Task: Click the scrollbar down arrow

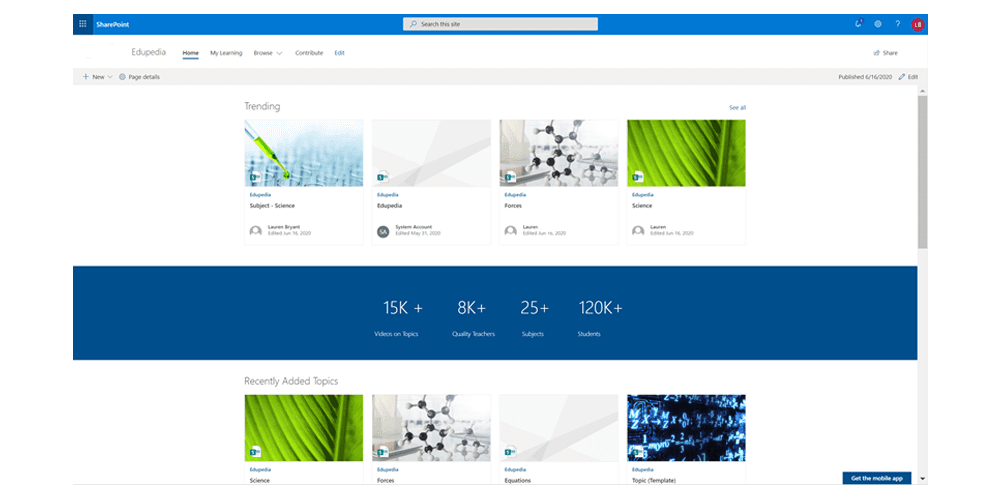Action: [923, 478]
